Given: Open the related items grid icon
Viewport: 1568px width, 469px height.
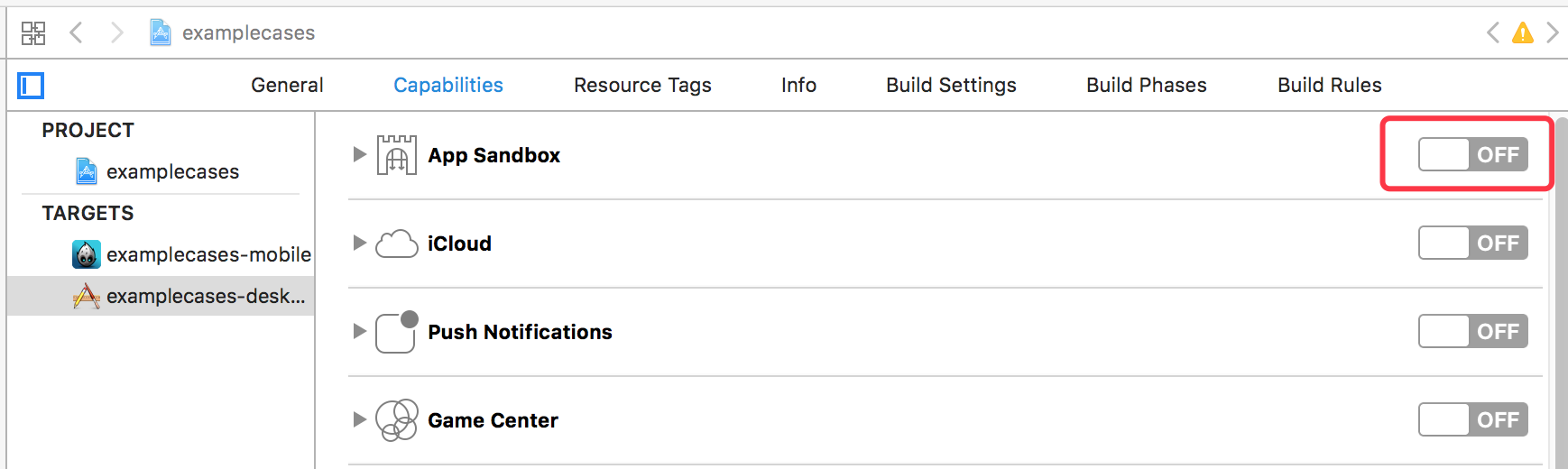Looking at the screenshot, I should [33, 33].
